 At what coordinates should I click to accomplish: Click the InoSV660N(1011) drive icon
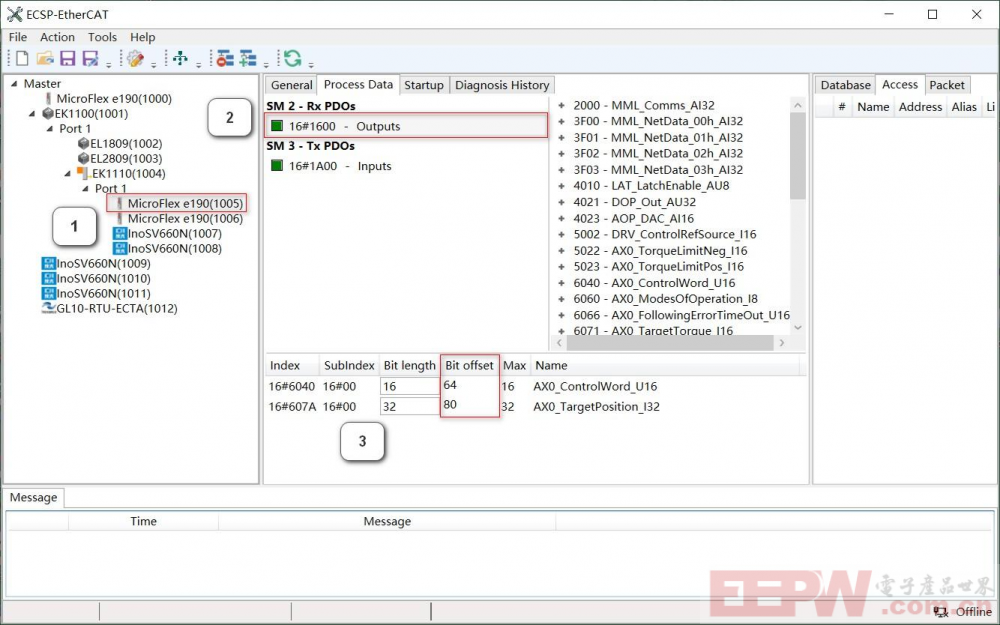tap(48, 293)
